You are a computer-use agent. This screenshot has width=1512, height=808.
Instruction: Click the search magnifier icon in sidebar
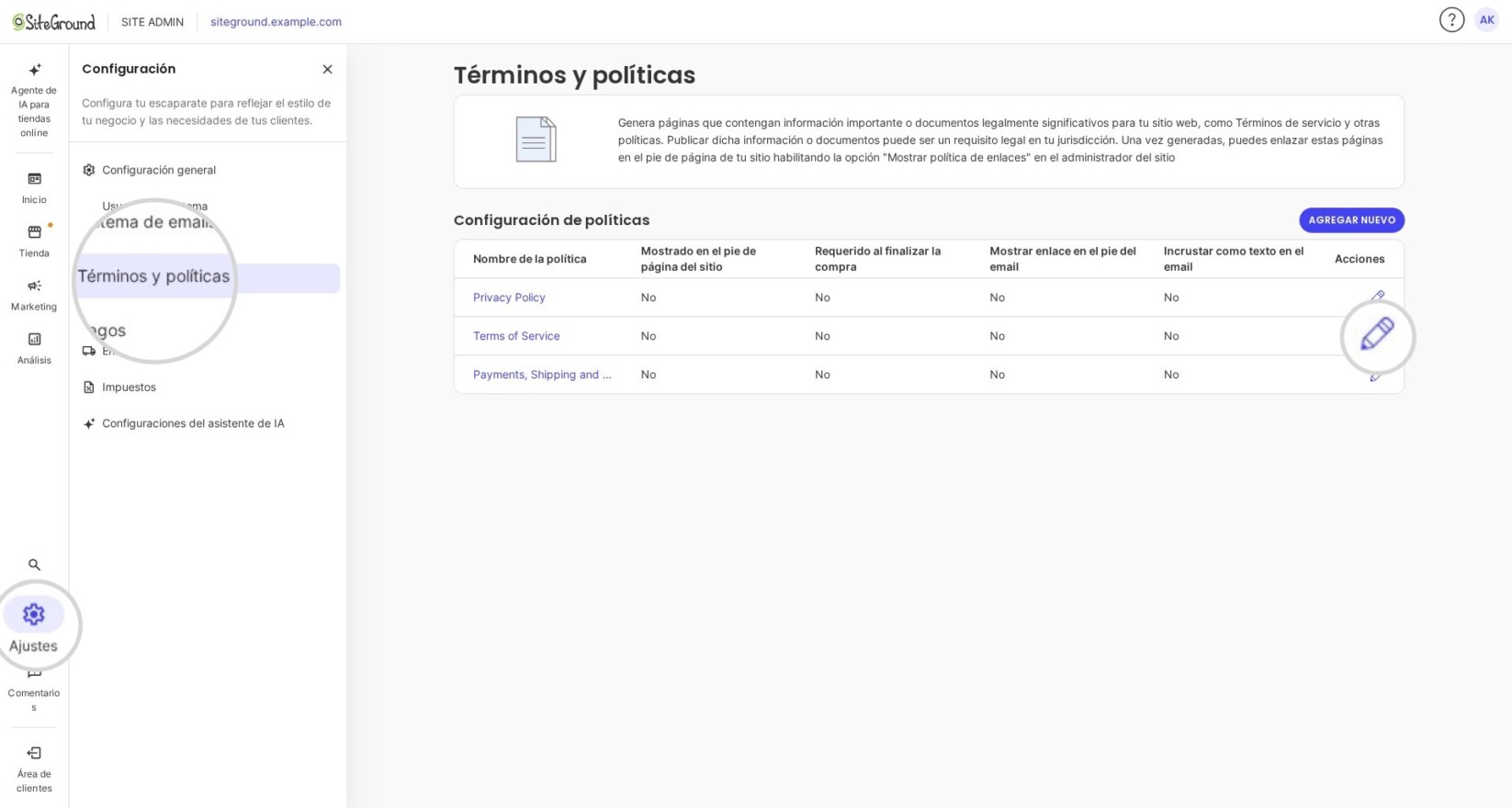(34, 565)
